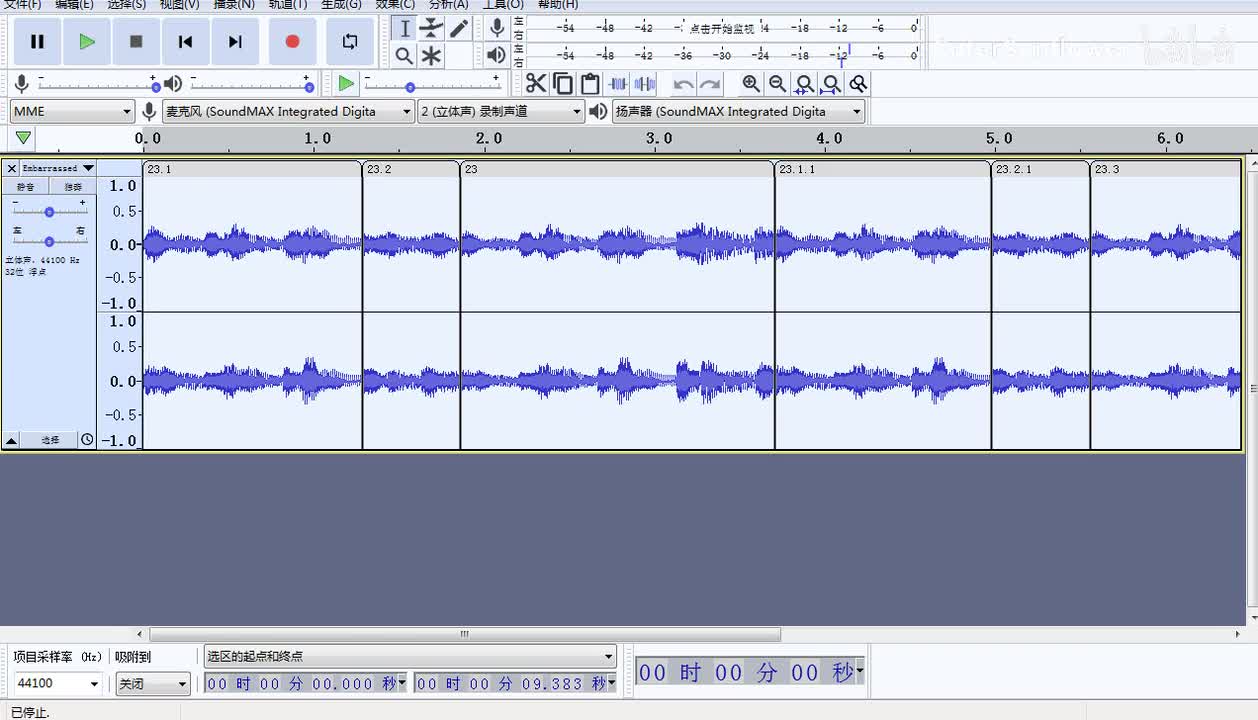Click Fit project to width icon
Viewport: 1258px width, 720px height.
pos(831,84)
